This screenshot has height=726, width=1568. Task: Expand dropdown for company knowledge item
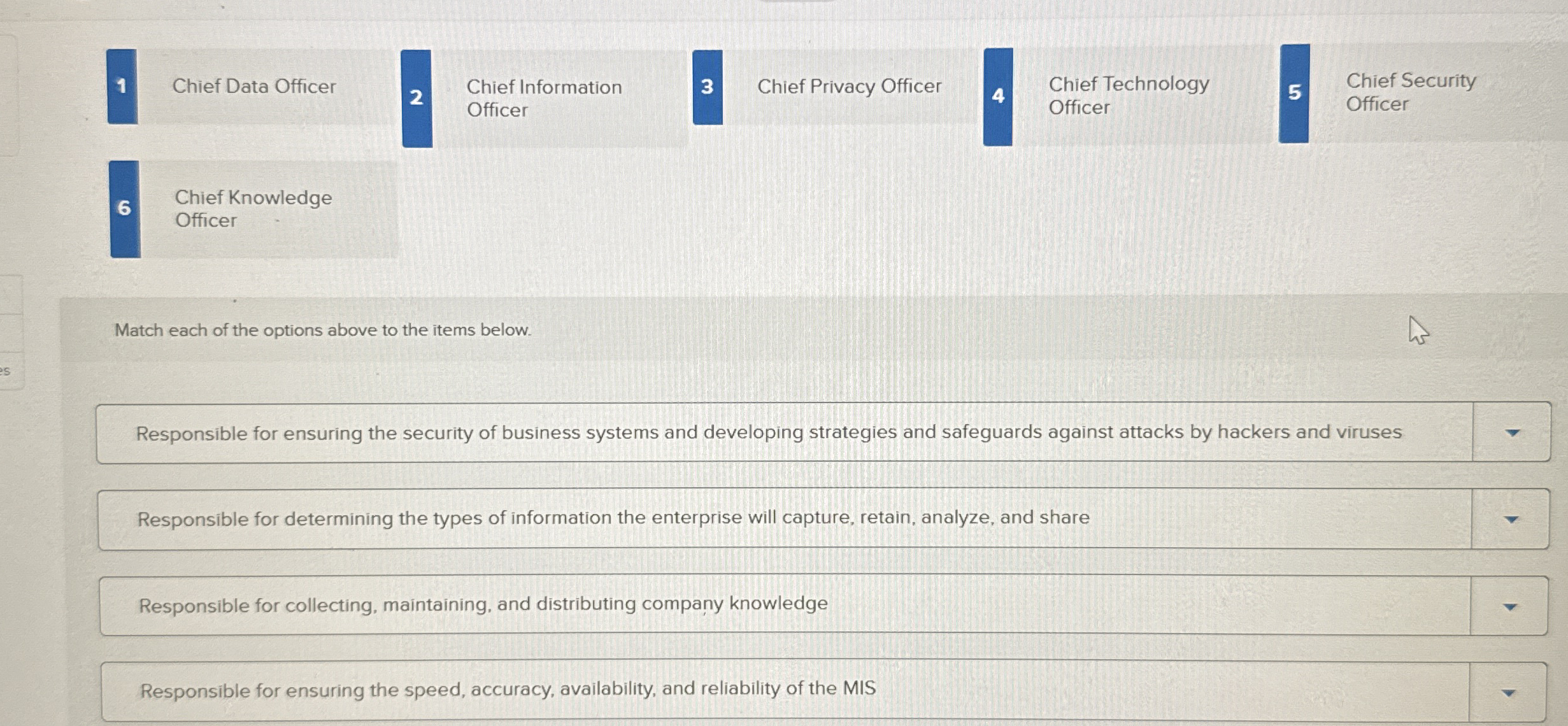click(x=1509, y=607)
